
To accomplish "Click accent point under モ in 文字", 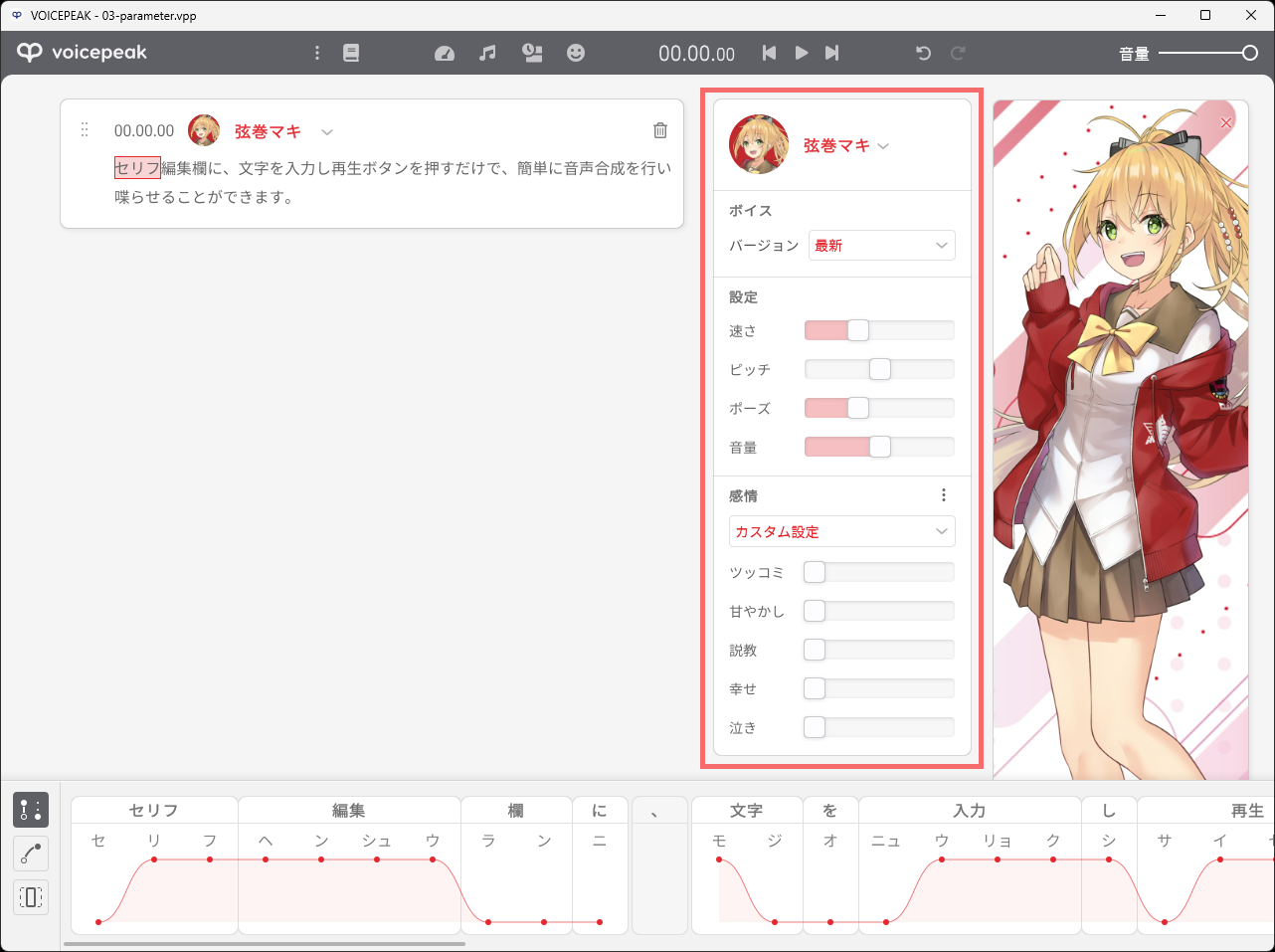I will 719,859.
